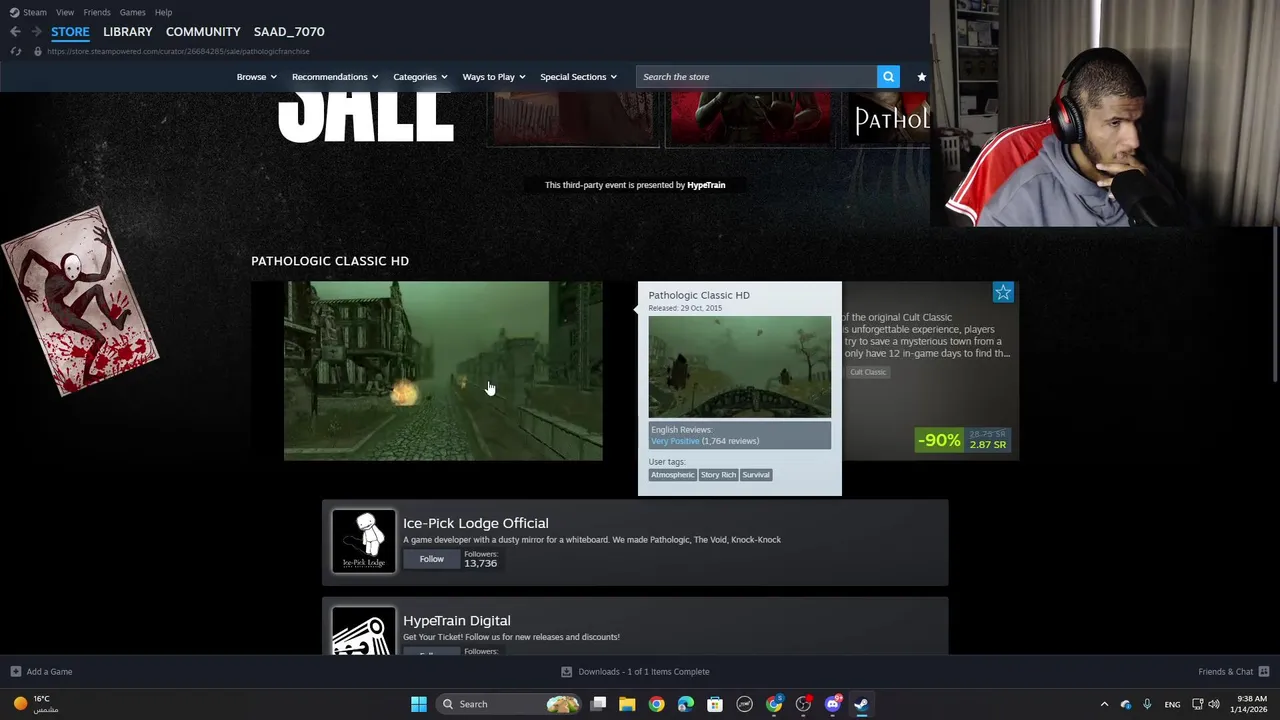Viewport: 1280px width, 720px height.
Task: Click the -90% discount price block
Action: 963,440
